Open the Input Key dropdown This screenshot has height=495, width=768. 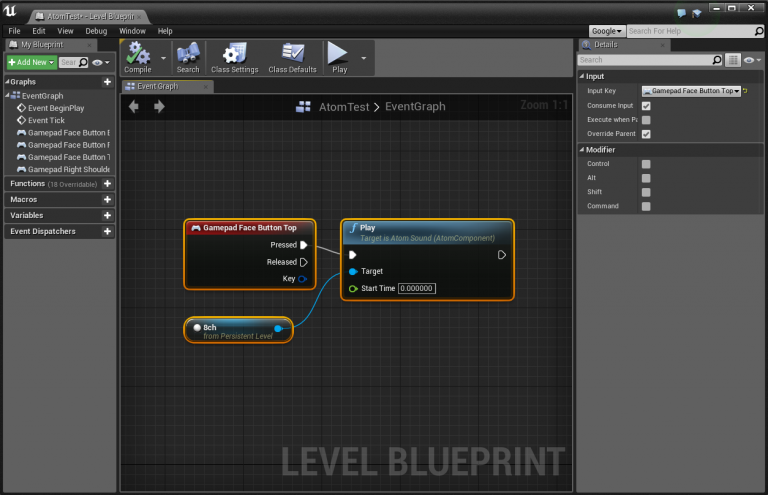point(690,91)
